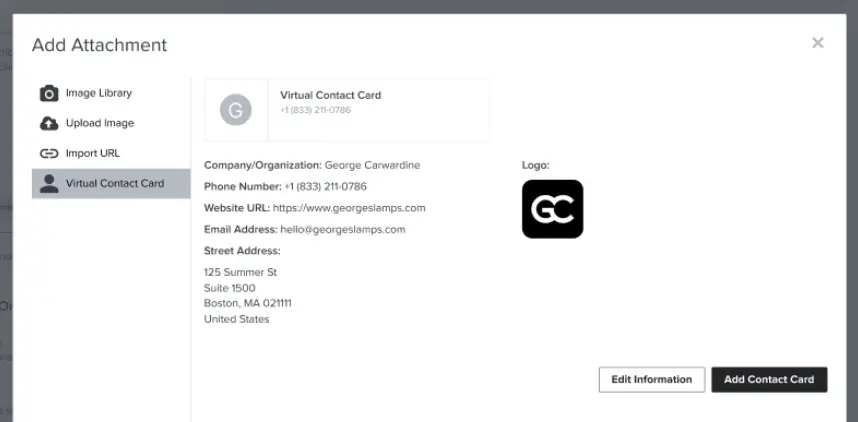The width and height of the screenshot is (858, 422).
Task: Click the Phone Number field value
Action: pyautogui.click(x=326, y=187)
